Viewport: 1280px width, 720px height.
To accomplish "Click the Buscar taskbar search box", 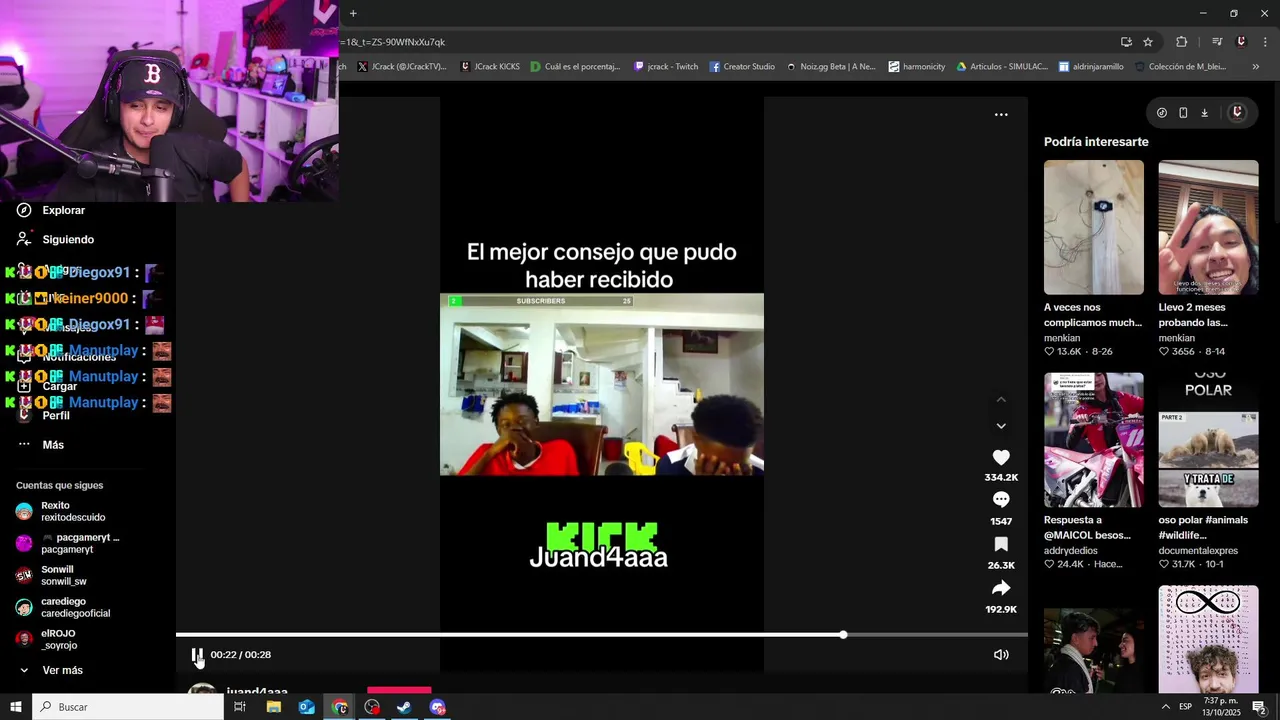I will pyautogui.click(x=128, y=707).
